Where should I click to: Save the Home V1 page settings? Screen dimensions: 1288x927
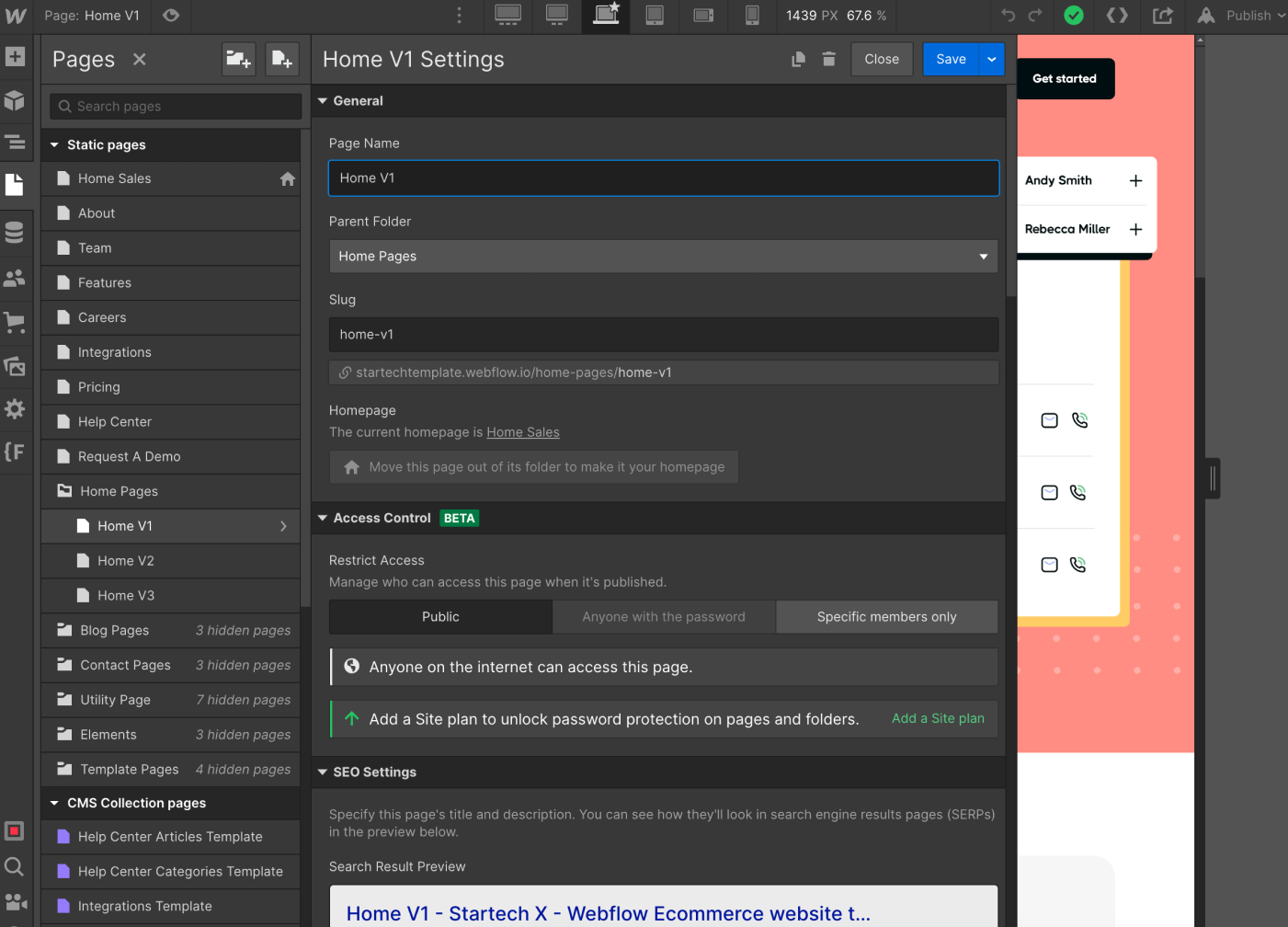point(951,58)
